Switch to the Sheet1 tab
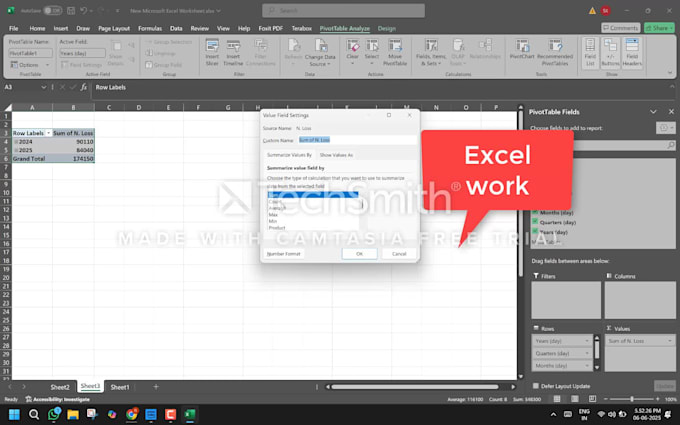This screenshot has width=680, height=425. (x=120, y=387)
